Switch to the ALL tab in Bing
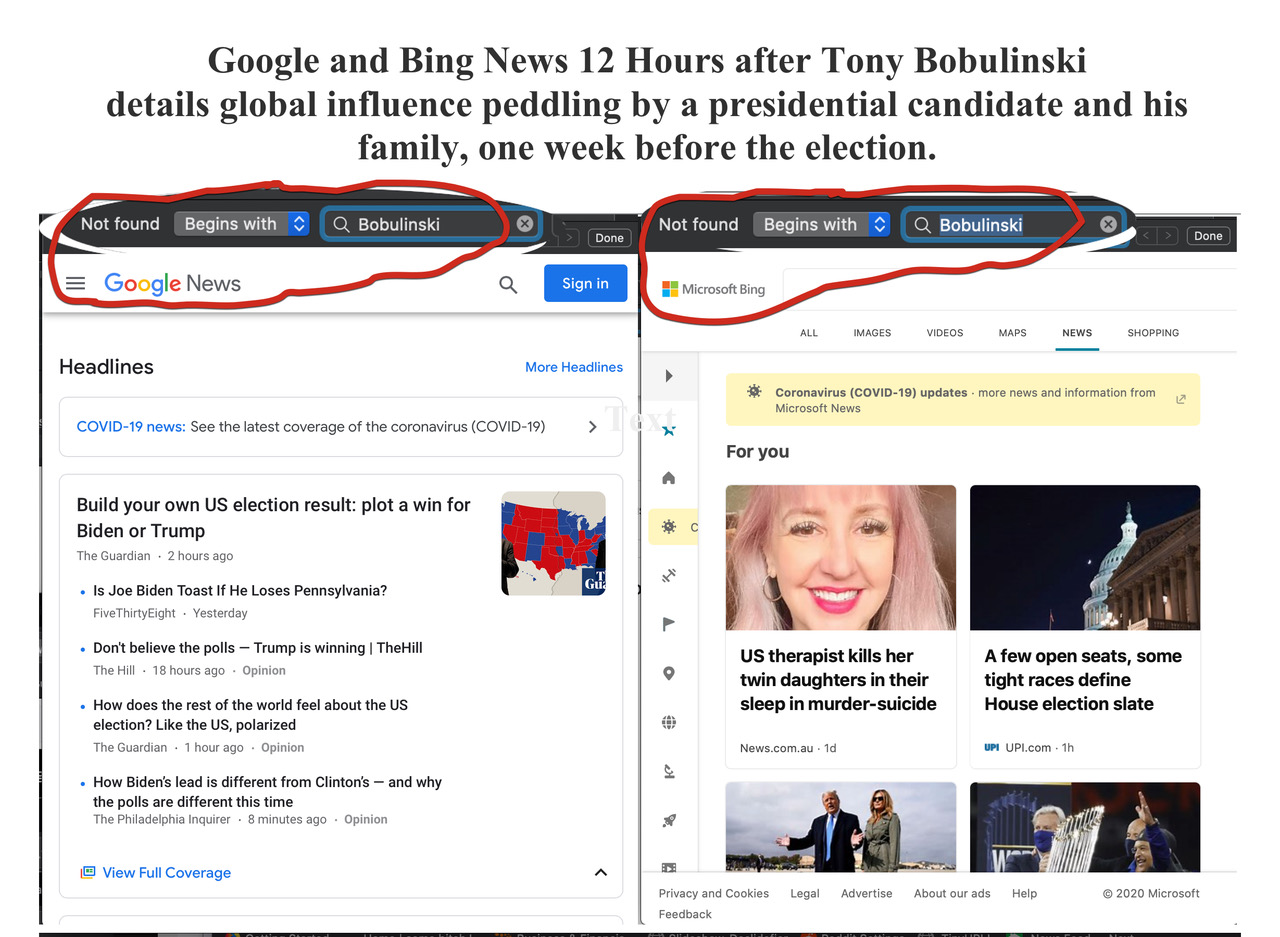 click(809, 333)
